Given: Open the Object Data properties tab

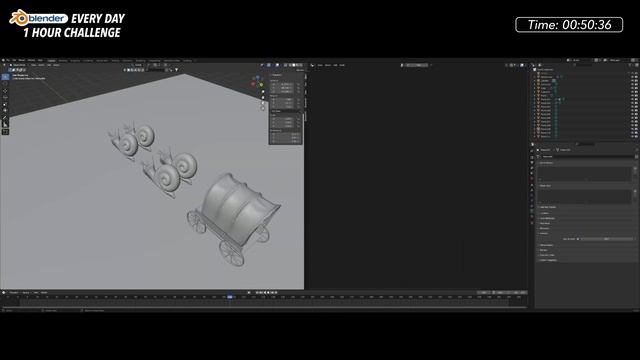Looking at the screenshot, I should pyautogui.click(x=532, y=211).
